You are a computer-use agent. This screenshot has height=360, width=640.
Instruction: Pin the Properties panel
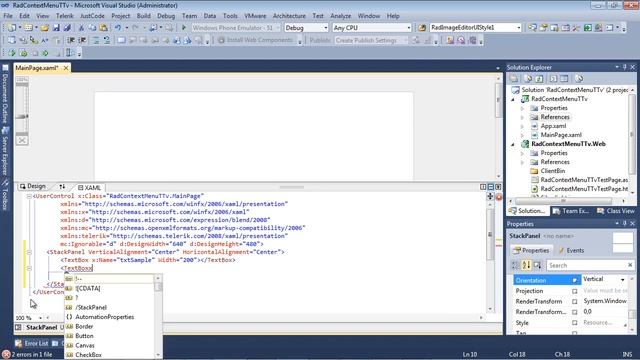tap(624, 224)
